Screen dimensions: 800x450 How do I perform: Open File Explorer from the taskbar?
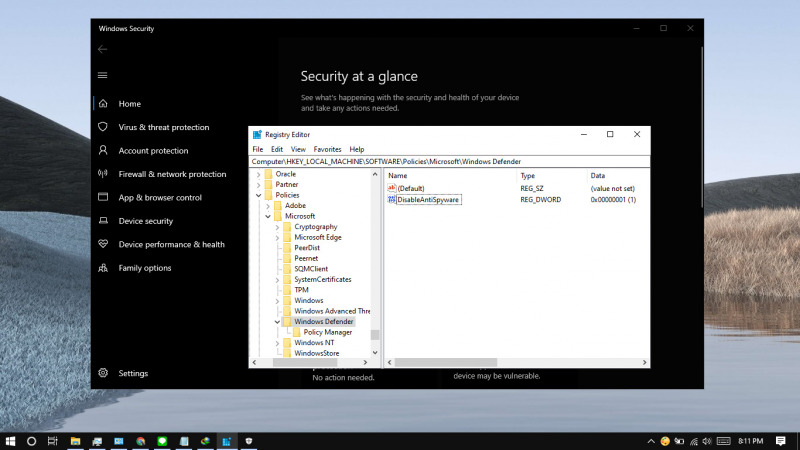click(x=76, y=441)
